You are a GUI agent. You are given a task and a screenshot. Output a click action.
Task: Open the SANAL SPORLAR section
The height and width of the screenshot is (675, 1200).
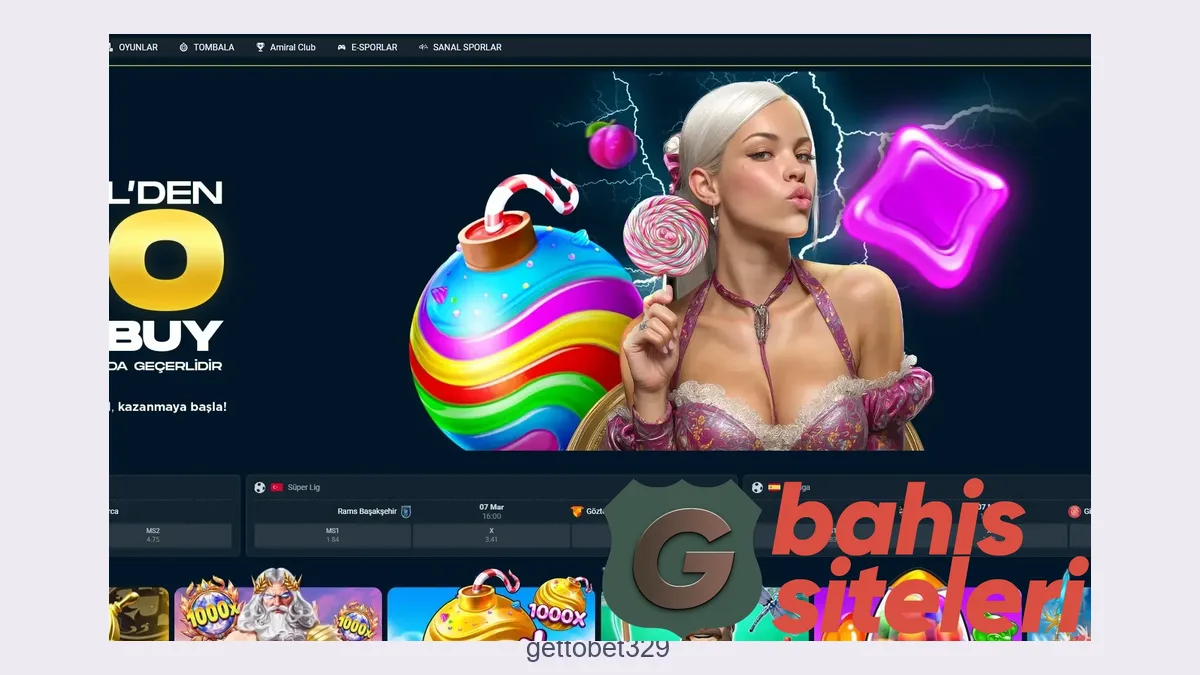466,47
